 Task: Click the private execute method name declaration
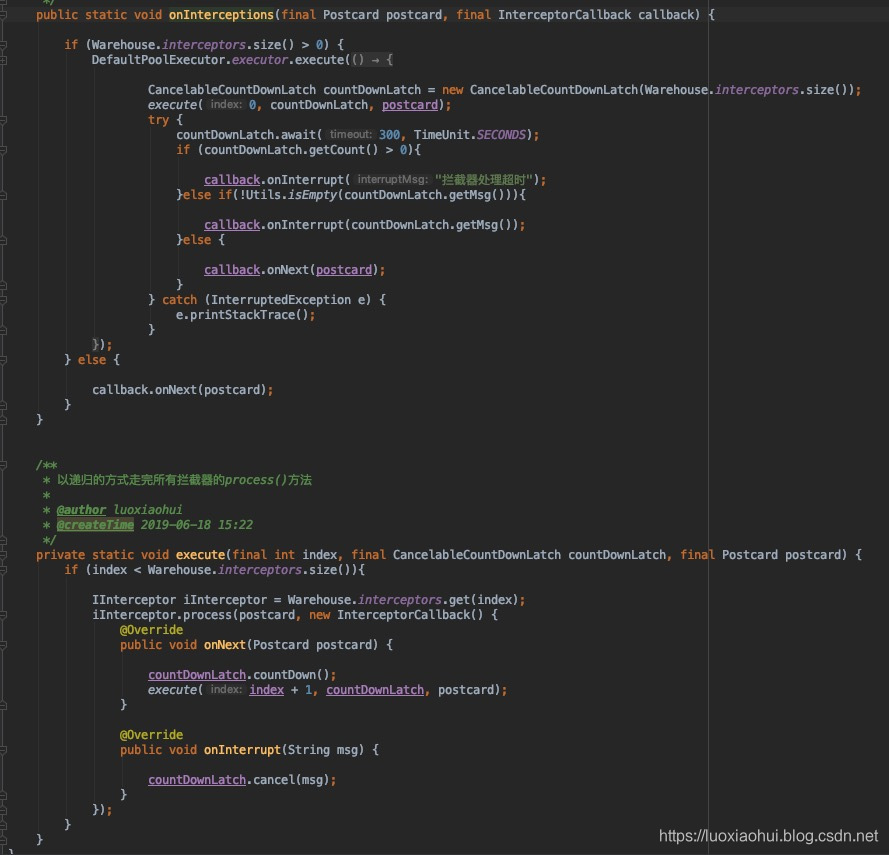200,555
